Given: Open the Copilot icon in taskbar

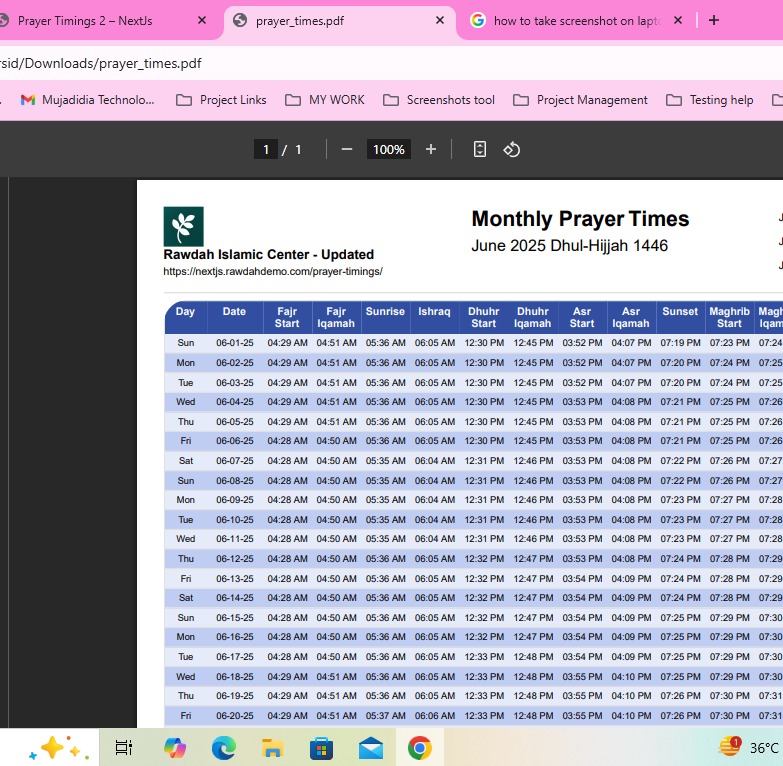Looking at the screenshot, I should click(175, 747).
